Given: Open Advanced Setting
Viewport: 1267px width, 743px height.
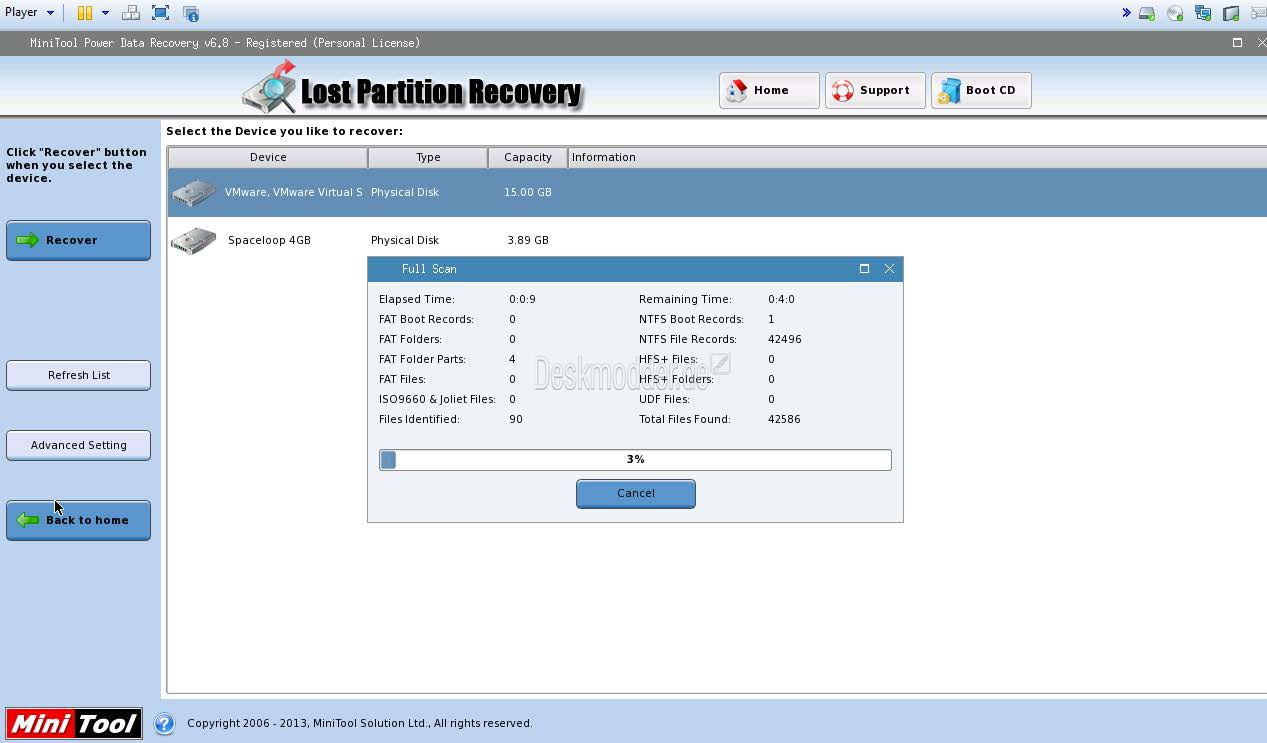Looking at the screenshot, I should tap(78, 445).
